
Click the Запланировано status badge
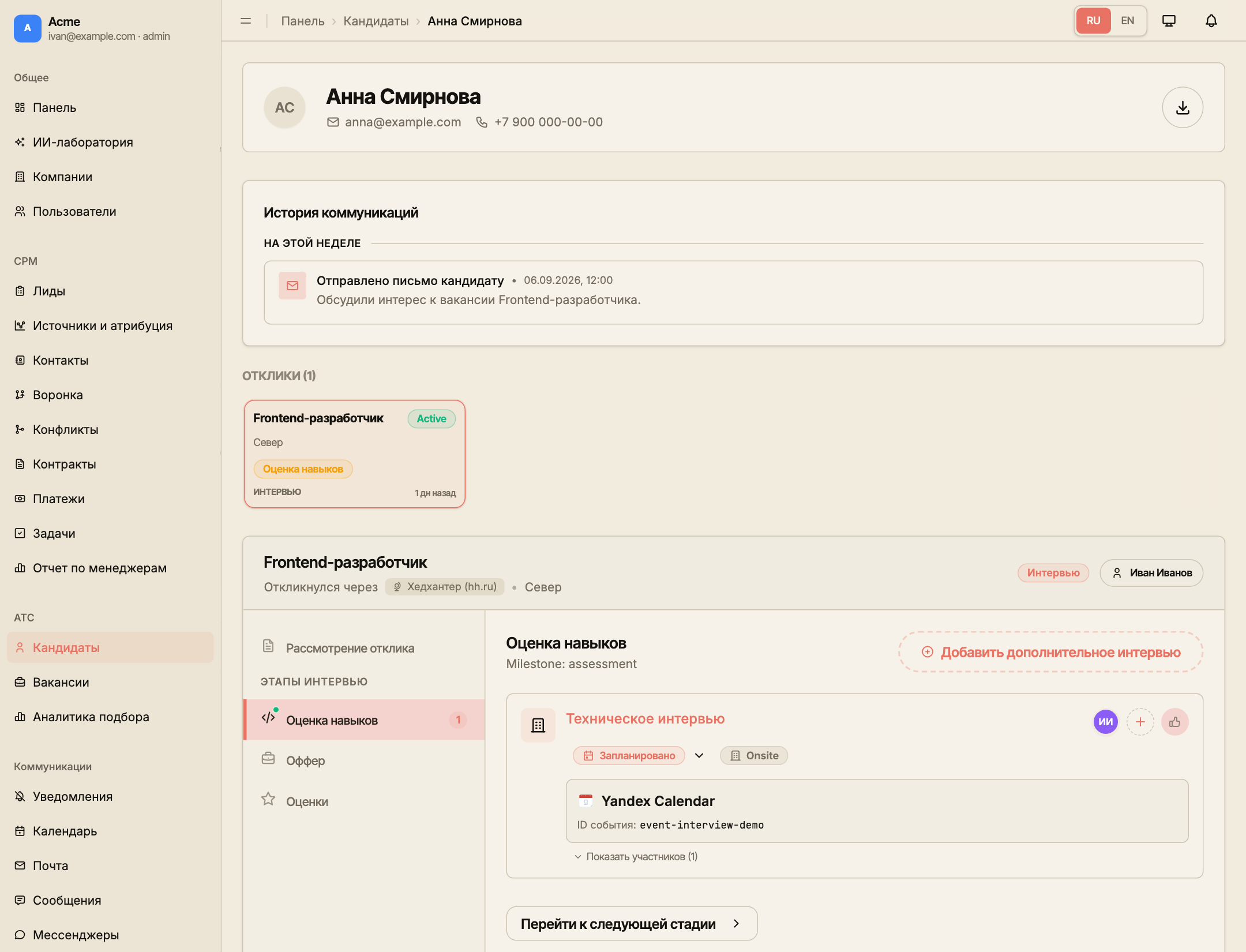629,756
